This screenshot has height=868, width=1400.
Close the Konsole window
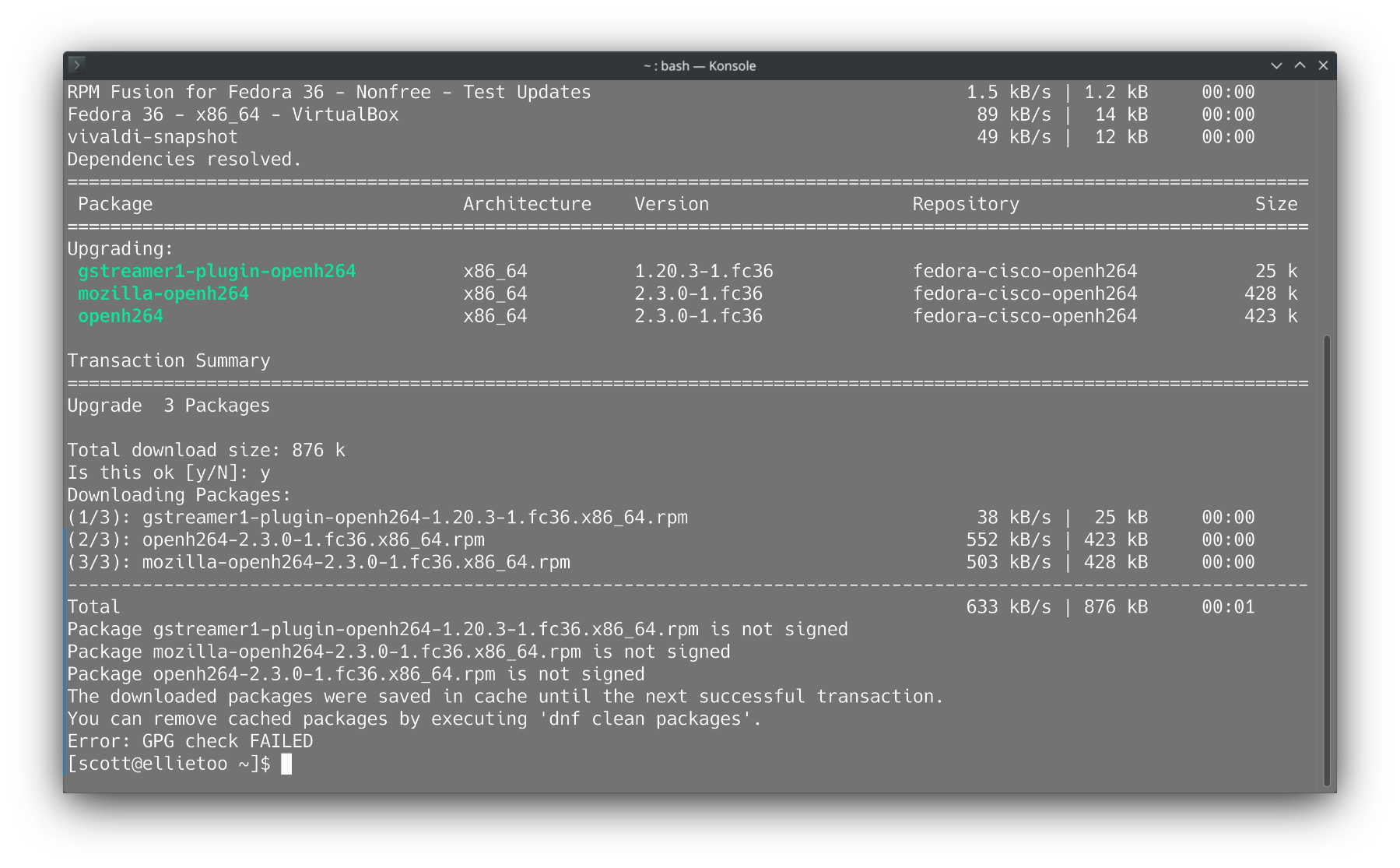(1323, 65)
